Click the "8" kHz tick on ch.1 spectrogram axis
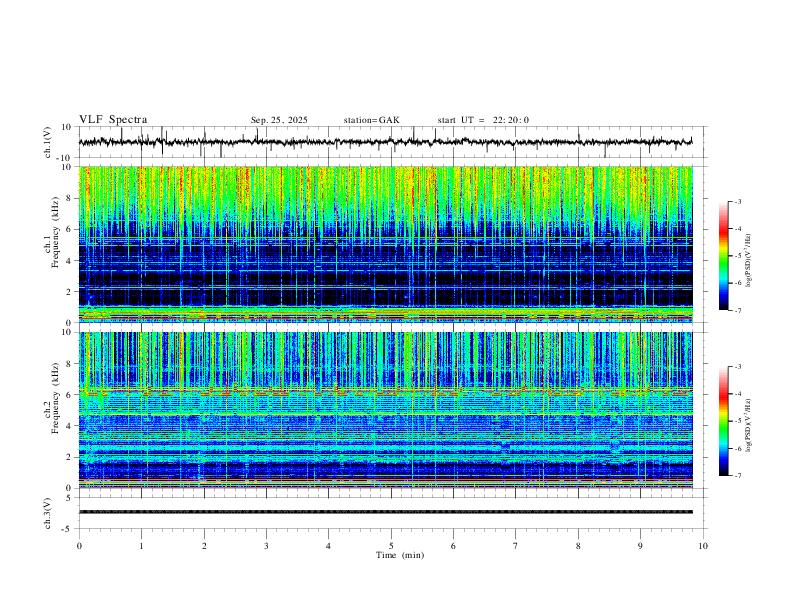Image resolution: width=792 pixels, height=612 pixels. pyautogui.click(x=69, y=198)
